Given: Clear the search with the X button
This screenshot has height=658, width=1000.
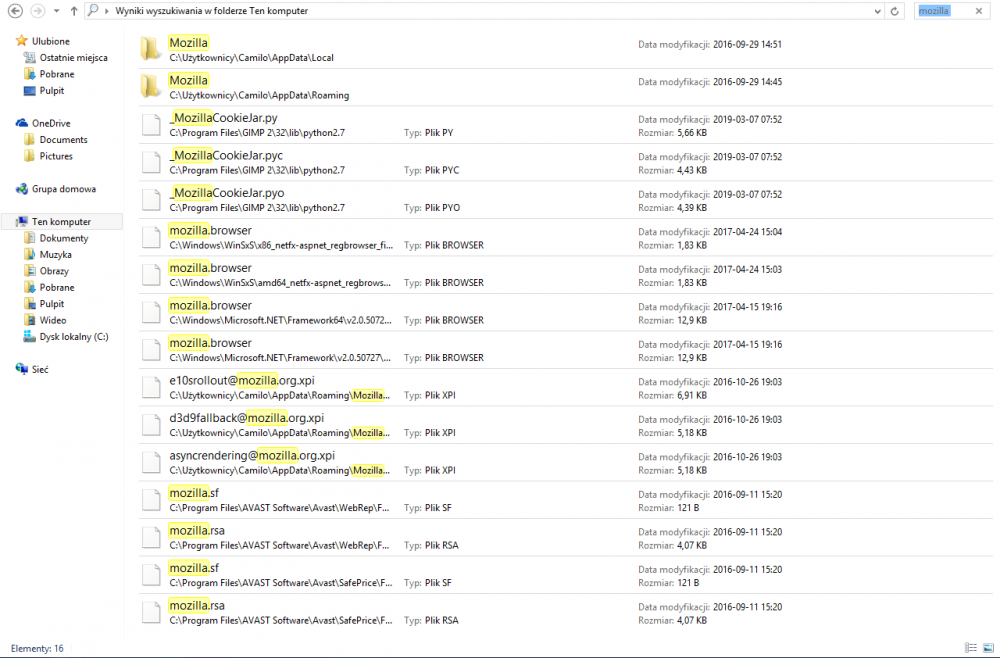Looking at the screenshot, I should 979,11.
